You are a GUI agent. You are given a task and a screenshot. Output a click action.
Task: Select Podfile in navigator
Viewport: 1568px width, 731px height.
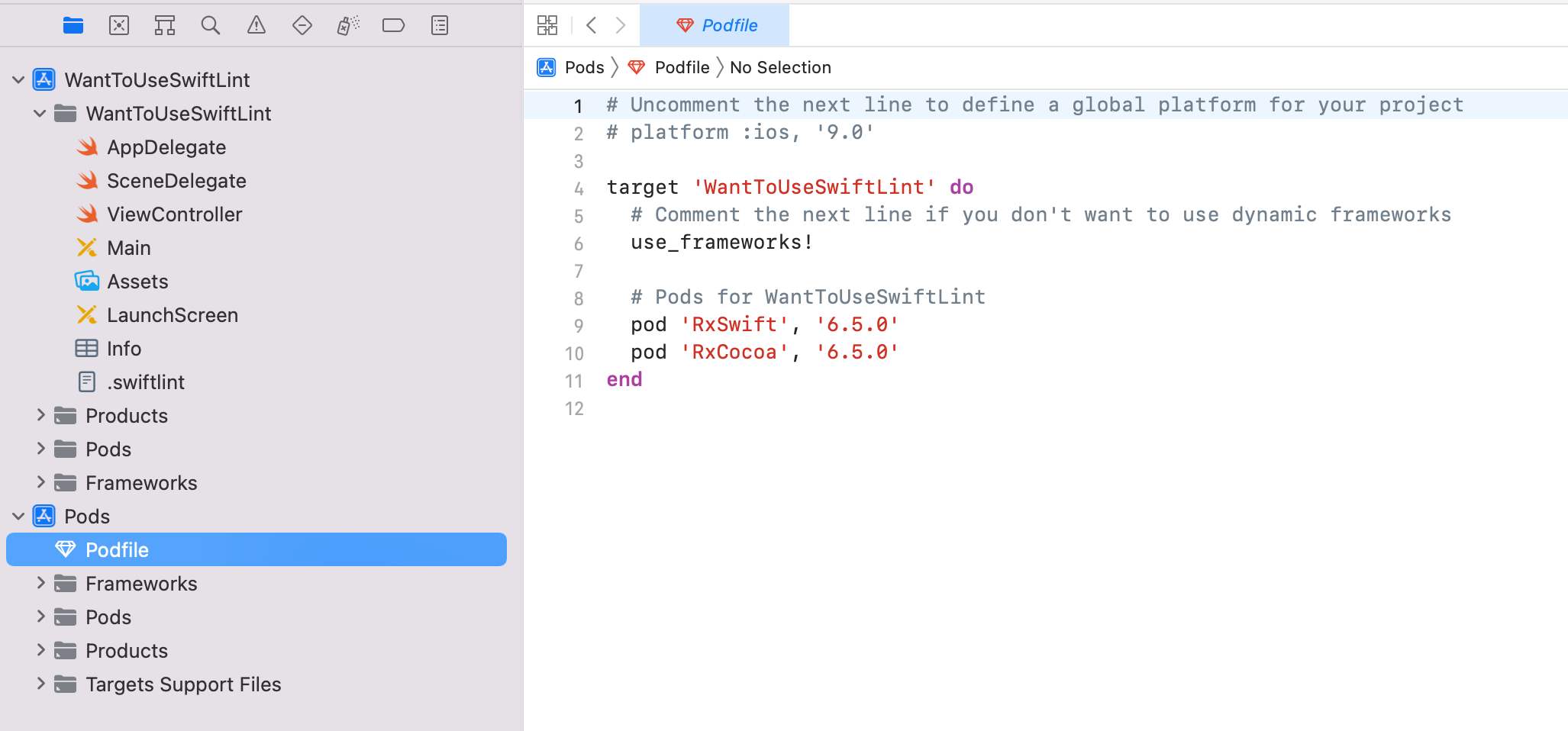pos(256,549)
